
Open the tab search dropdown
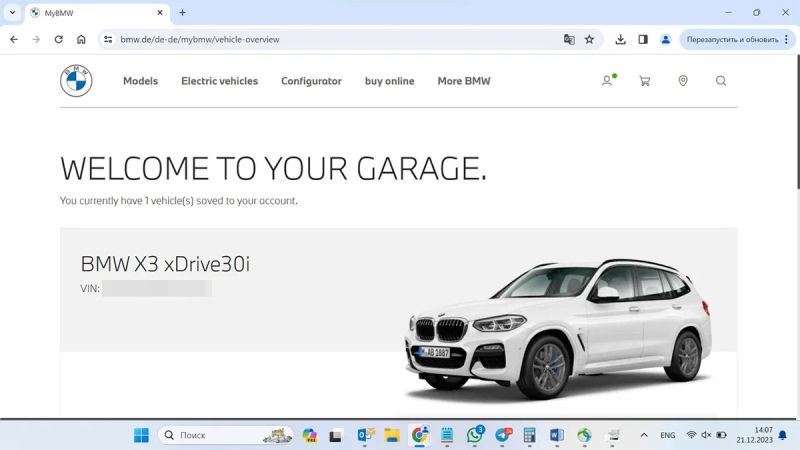[12, 12]
